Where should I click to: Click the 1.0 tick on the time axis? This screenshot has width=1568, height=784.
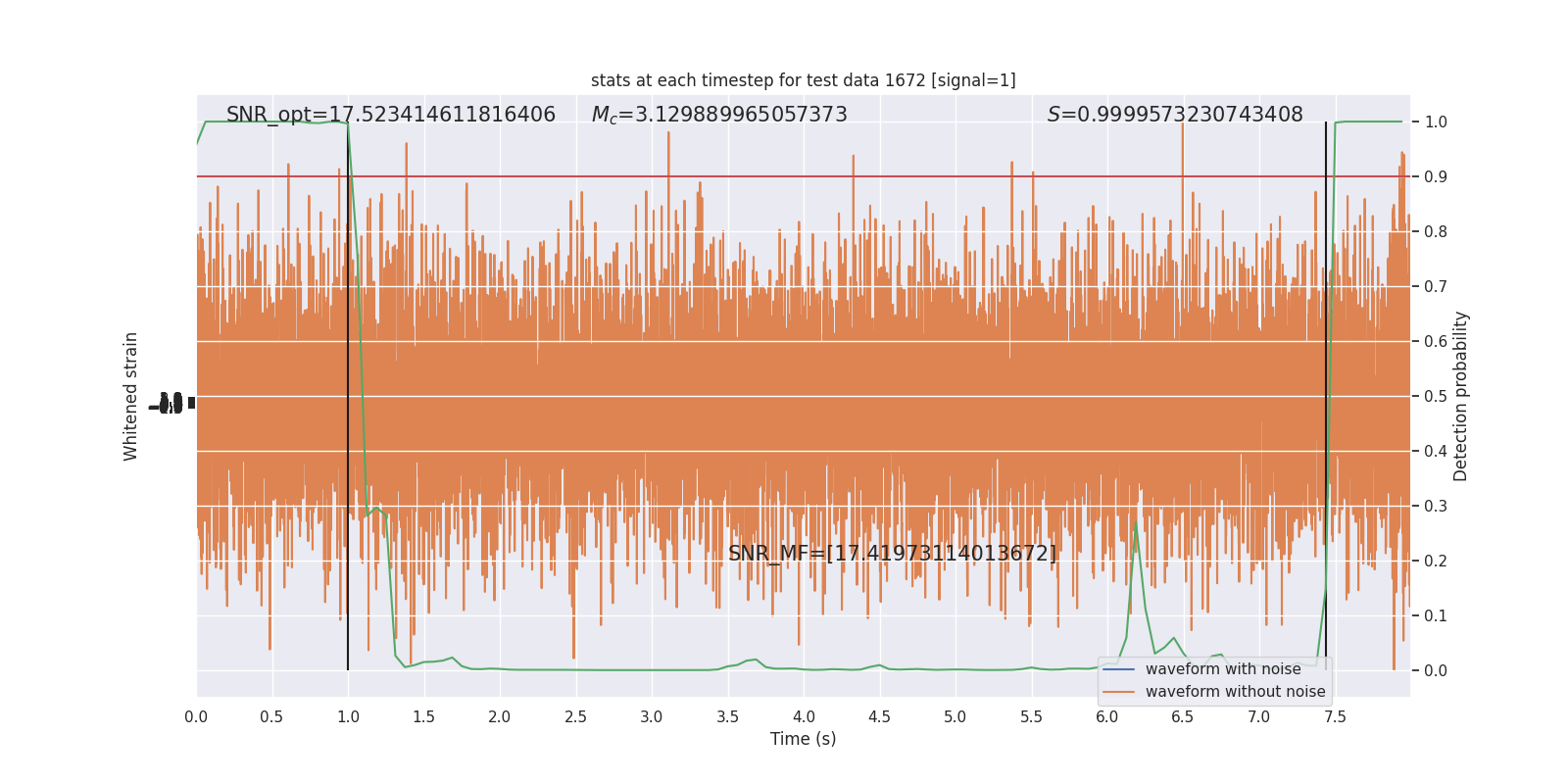point(348,716)
